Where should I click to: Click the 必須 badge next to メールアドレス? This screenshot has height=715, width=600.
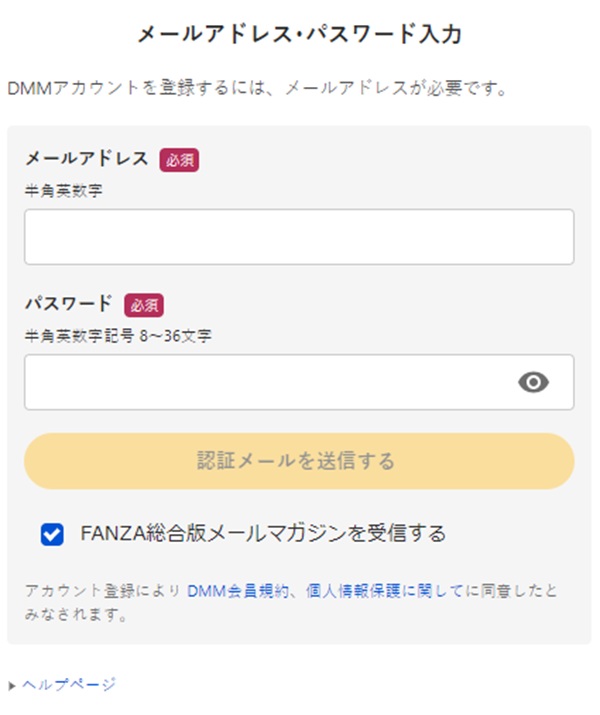coord(179,160)
